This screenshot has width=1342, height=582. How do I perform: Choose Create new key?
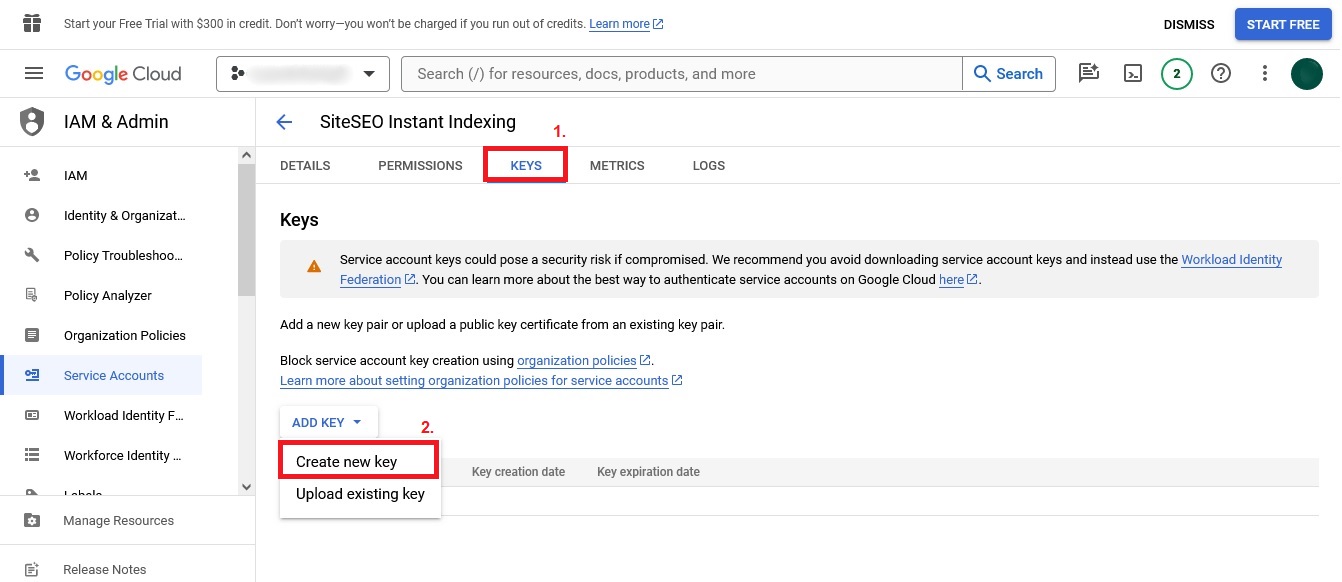point(359,461)
